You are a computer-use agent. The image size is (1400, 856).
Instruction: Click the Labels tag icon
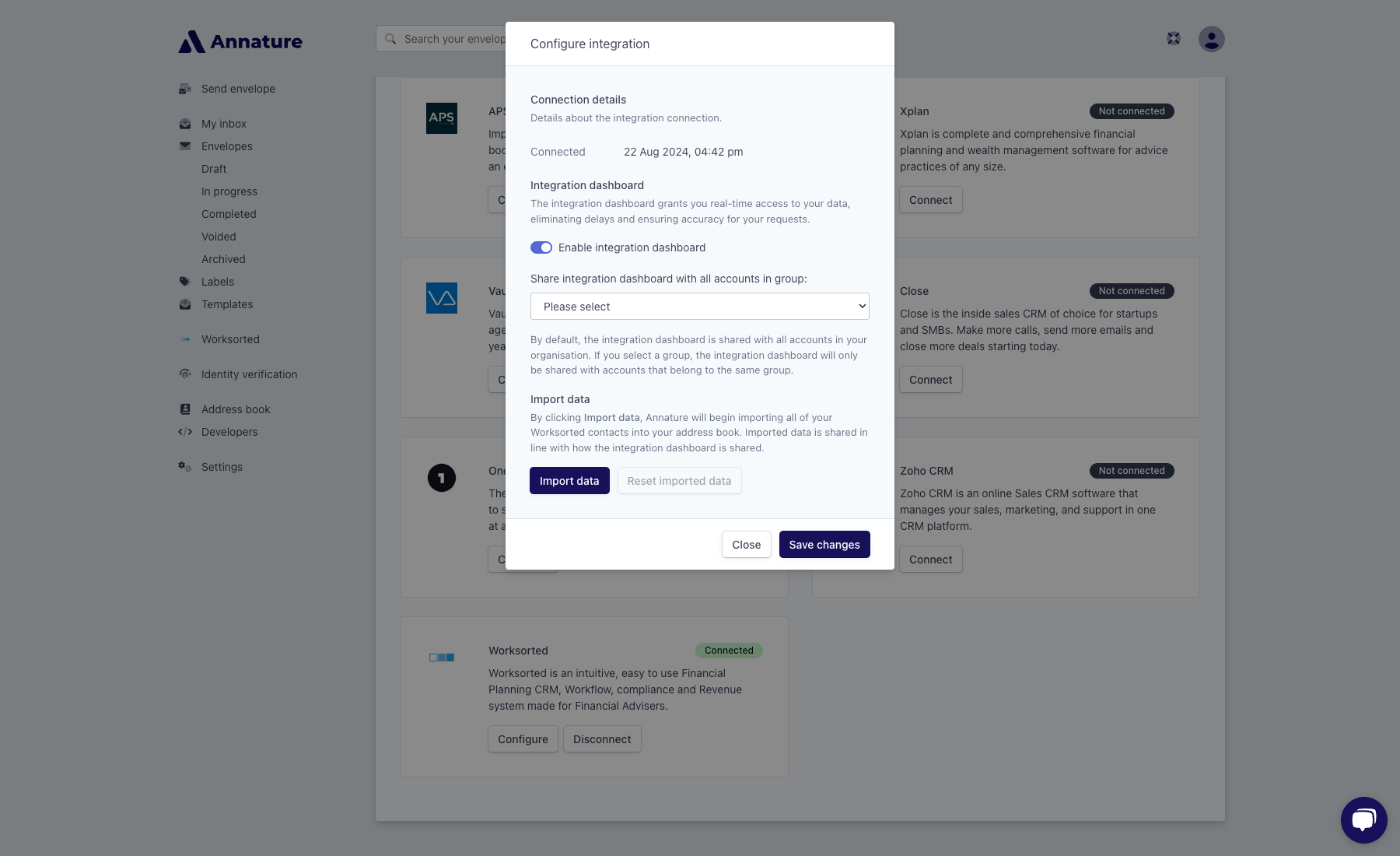point(184,281)
